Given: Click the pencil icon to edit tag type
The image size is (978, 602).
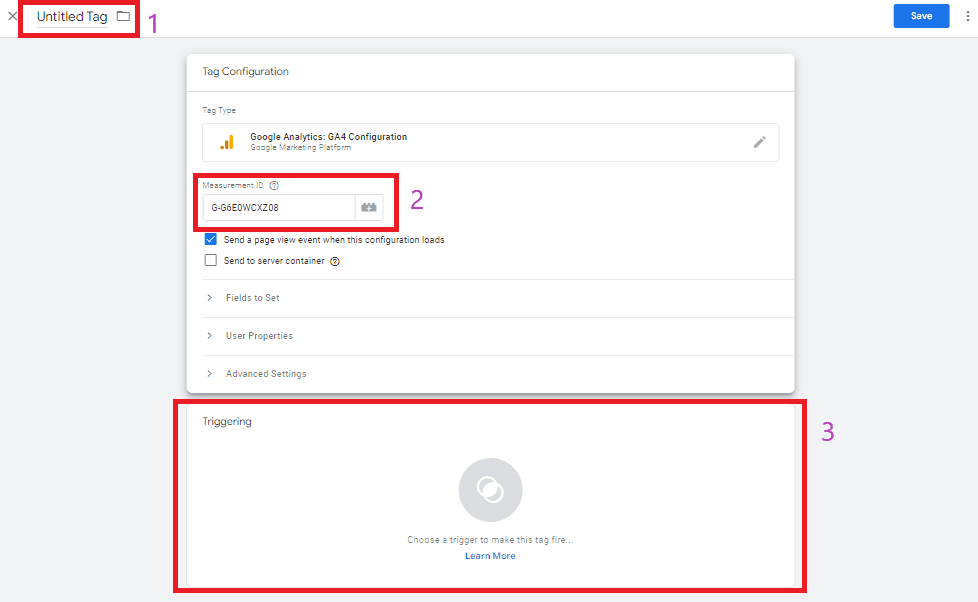Looking at the screenshot, I should pyautogui.click(x=759, y=142).
